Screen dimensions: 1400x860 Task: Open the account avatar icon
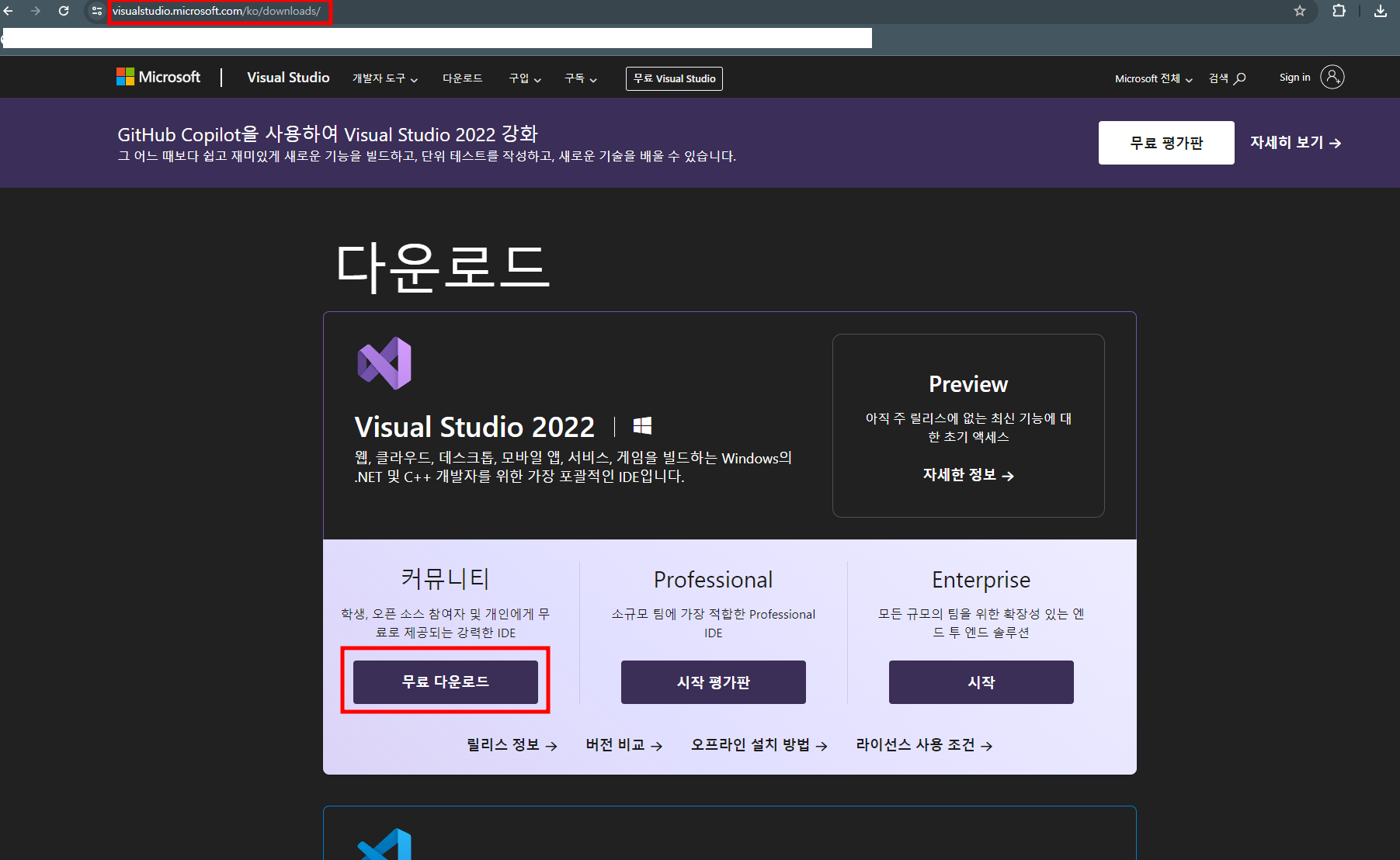(x=1332, y=77)
